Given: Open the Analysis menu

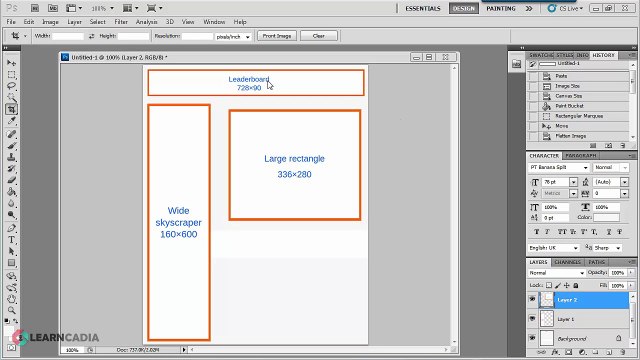Looking at the screenshot, I should coord(147,22).
